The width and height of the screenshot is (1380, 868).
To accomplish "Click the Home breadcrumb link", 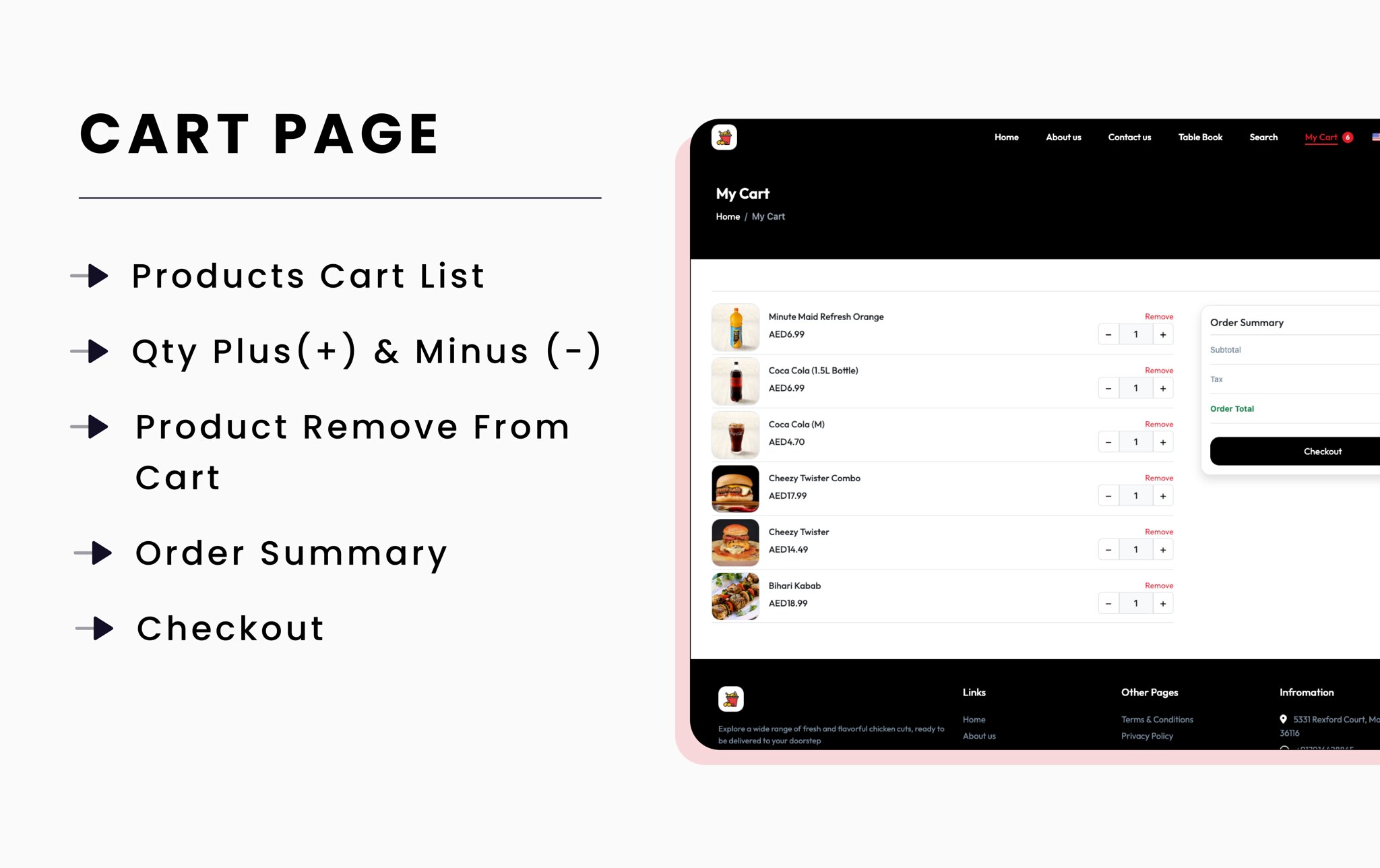I will tap(728, 216).
